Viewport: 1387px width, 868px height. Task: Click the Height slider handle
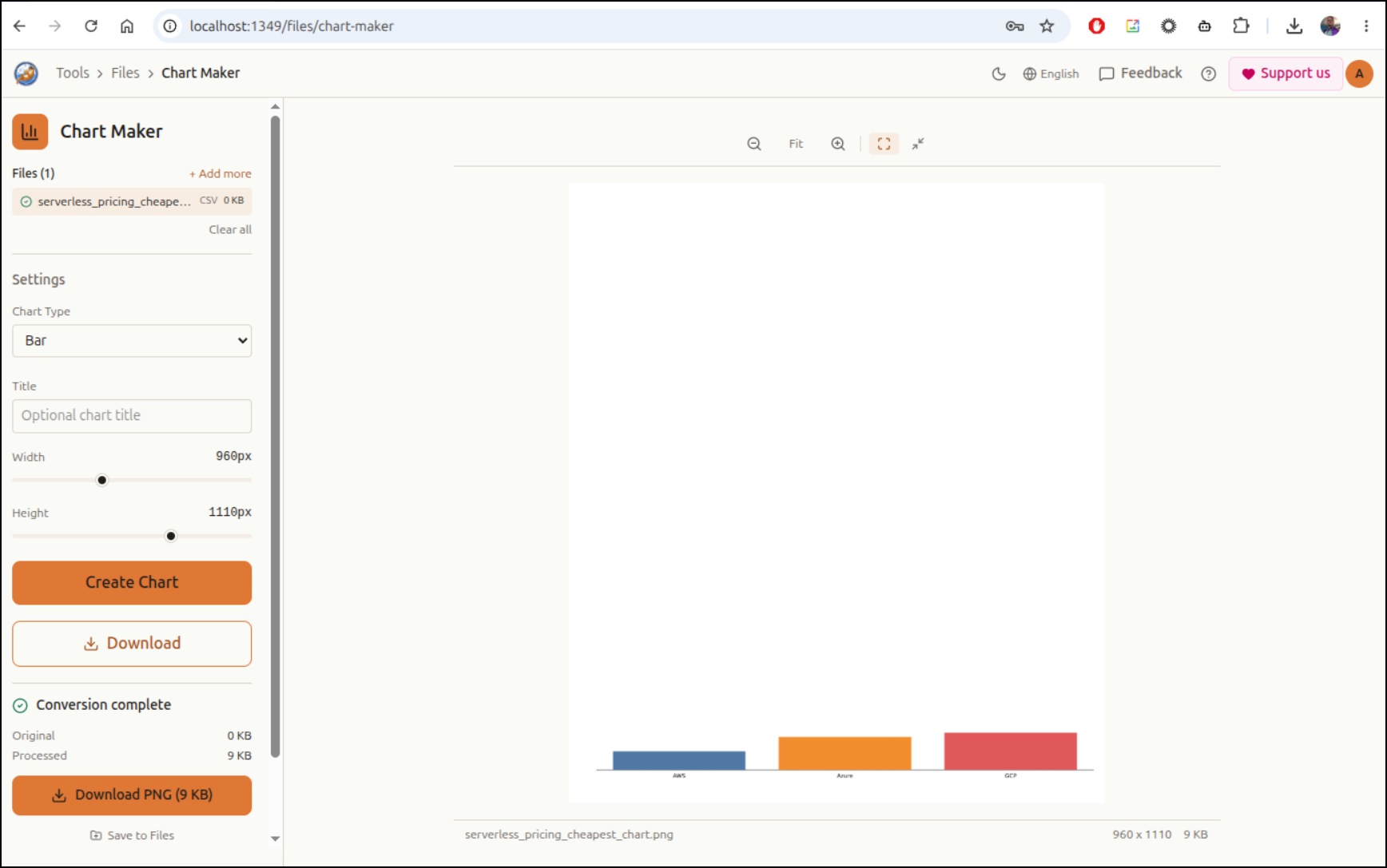[171, 536]
